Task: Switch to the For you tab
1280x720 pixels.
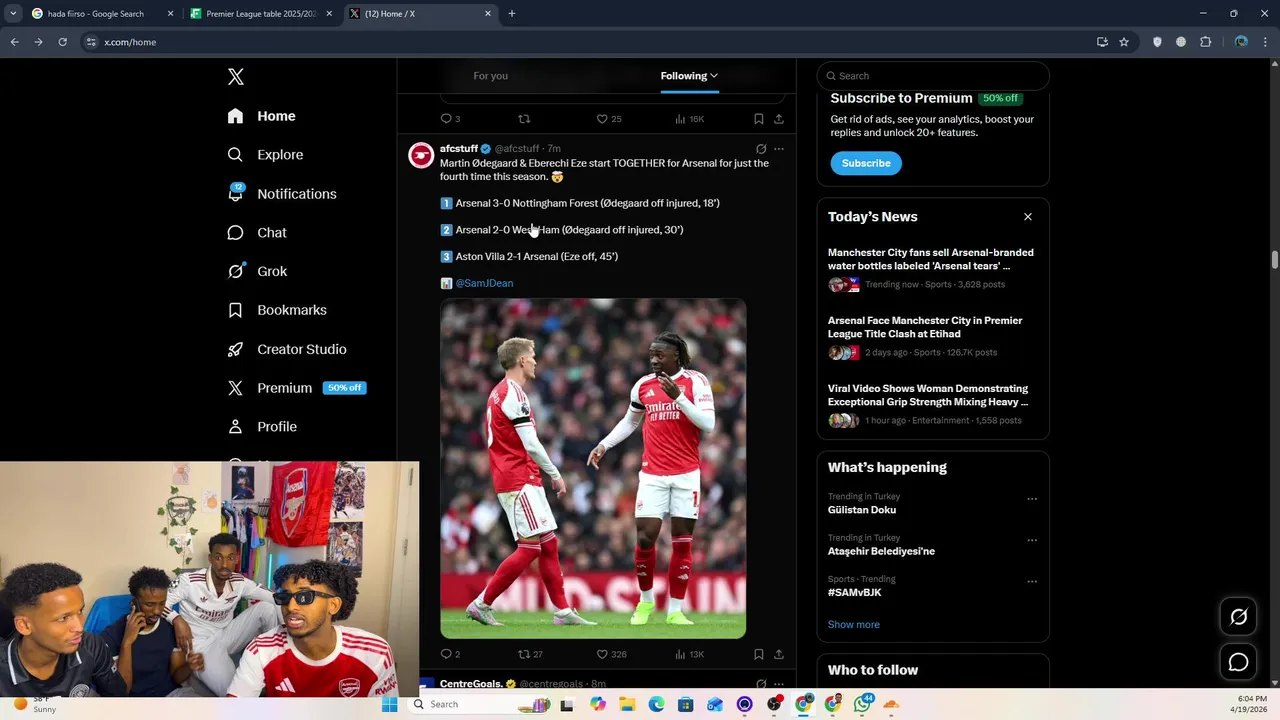Action: tap(491, 76)
